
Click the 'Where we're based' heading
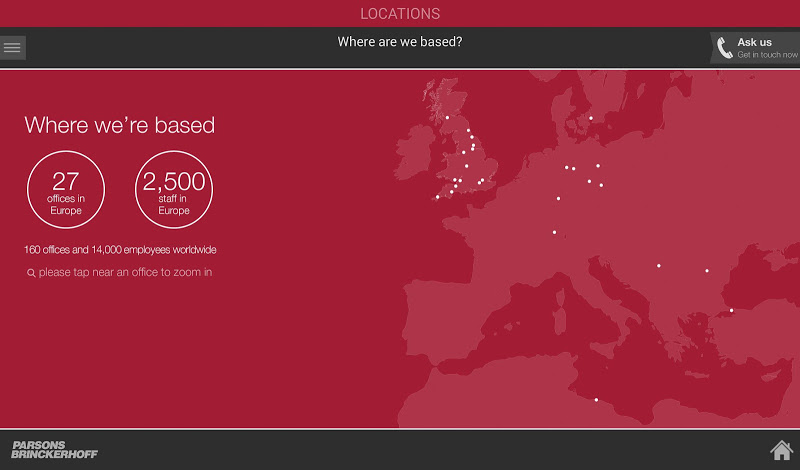tap(120, 125)
